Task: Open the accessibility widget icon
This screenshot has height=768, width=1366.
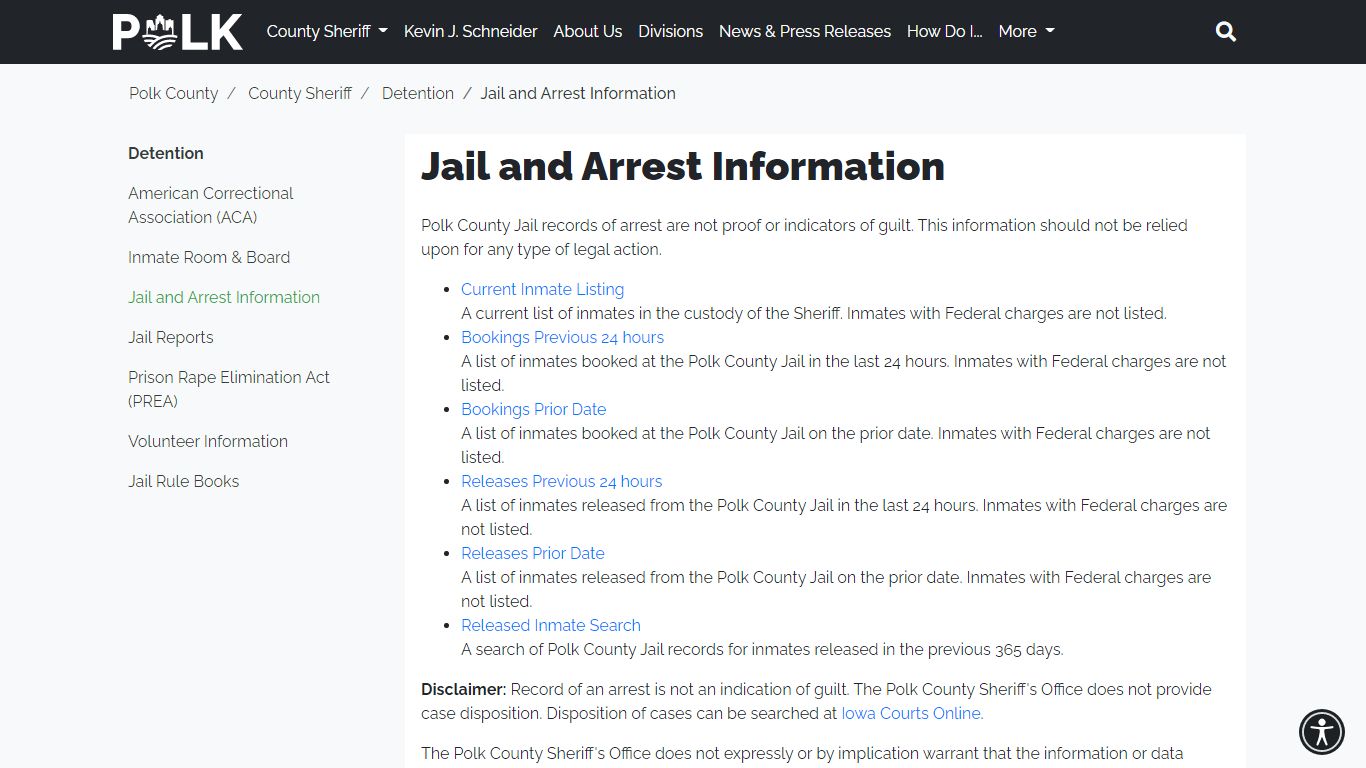Action: click(x=1322, y=732)
